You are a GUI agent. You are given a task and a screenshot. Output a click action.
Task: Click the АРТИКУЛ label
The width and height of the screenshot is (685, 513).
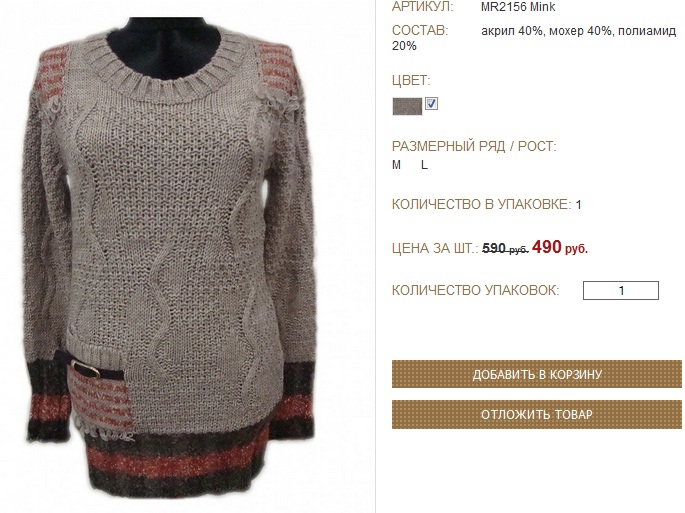tap(422, 7)
